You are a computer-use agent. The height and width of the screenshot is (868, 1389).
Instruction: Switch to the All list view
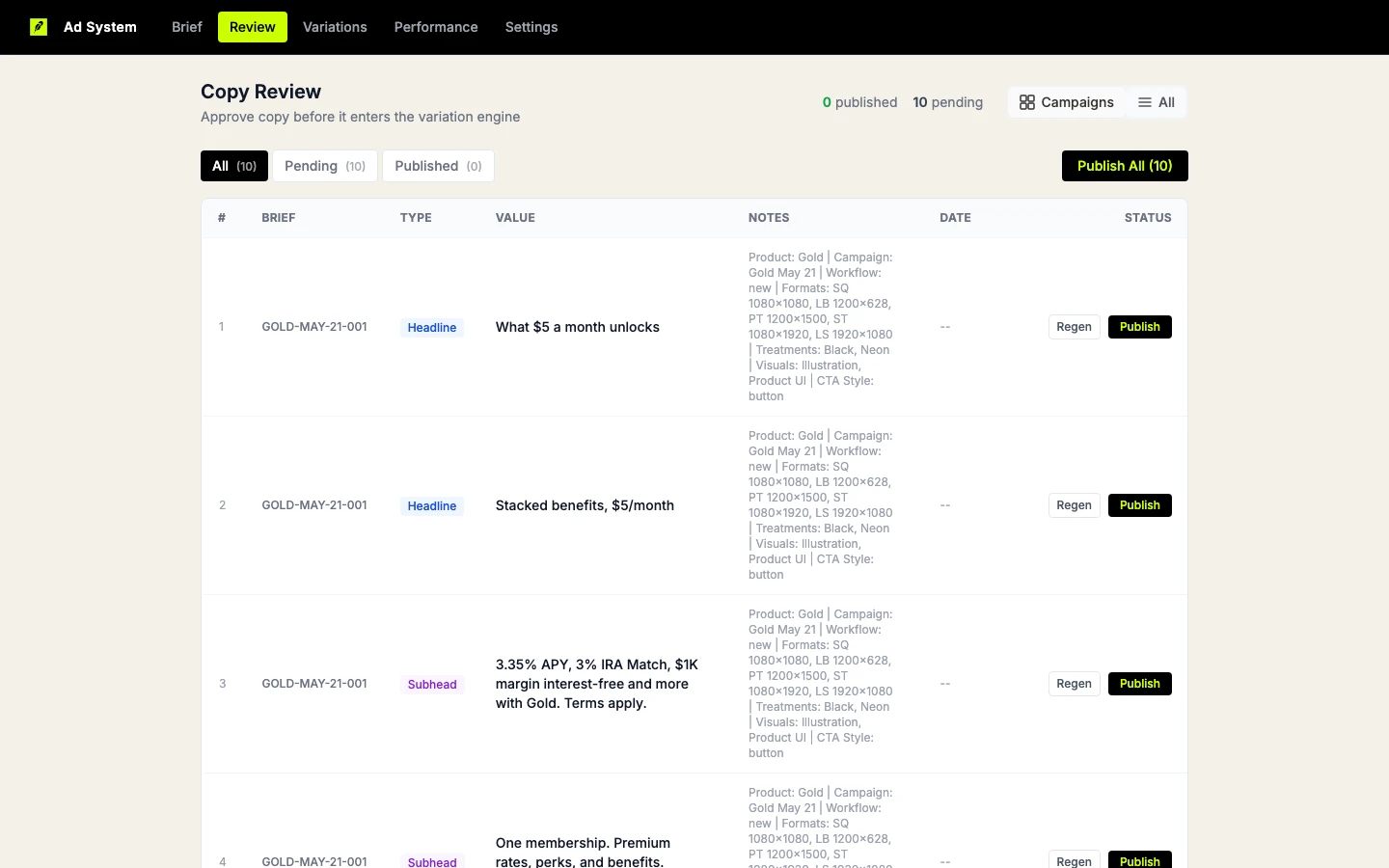tap(1156, 102)
